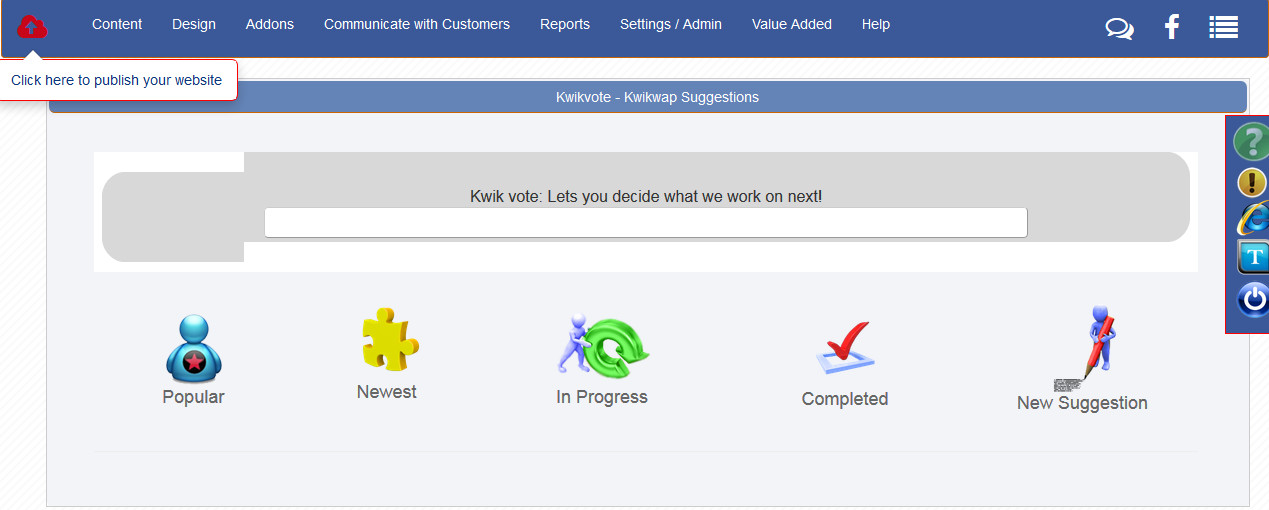The image size is (1269, 510).
Task: Open the Reports menu
Action: point(565,24)
